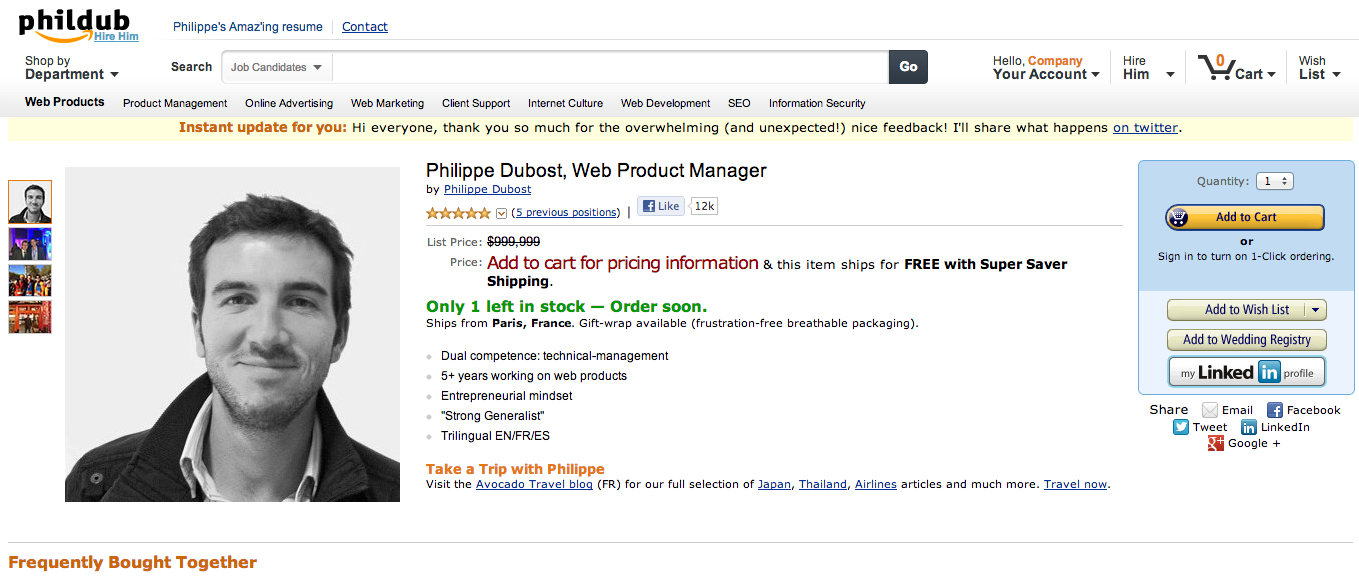The width and height of the screenshot is (1359, 588).
Task: Expand Add to Wish List arrow
Action: pos(1317,310)
